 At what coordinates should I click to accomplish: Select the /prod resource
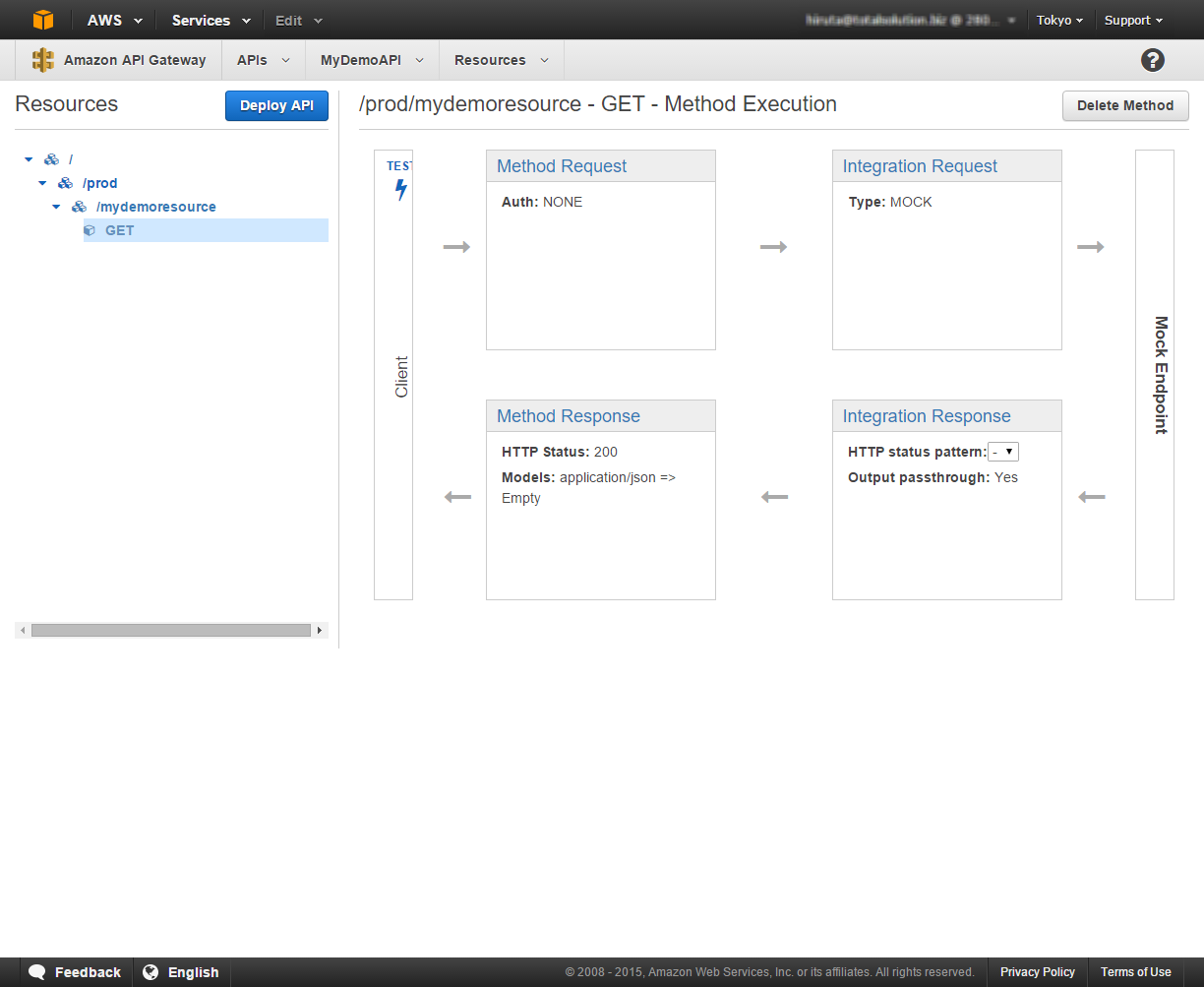(x=99, y=183)
